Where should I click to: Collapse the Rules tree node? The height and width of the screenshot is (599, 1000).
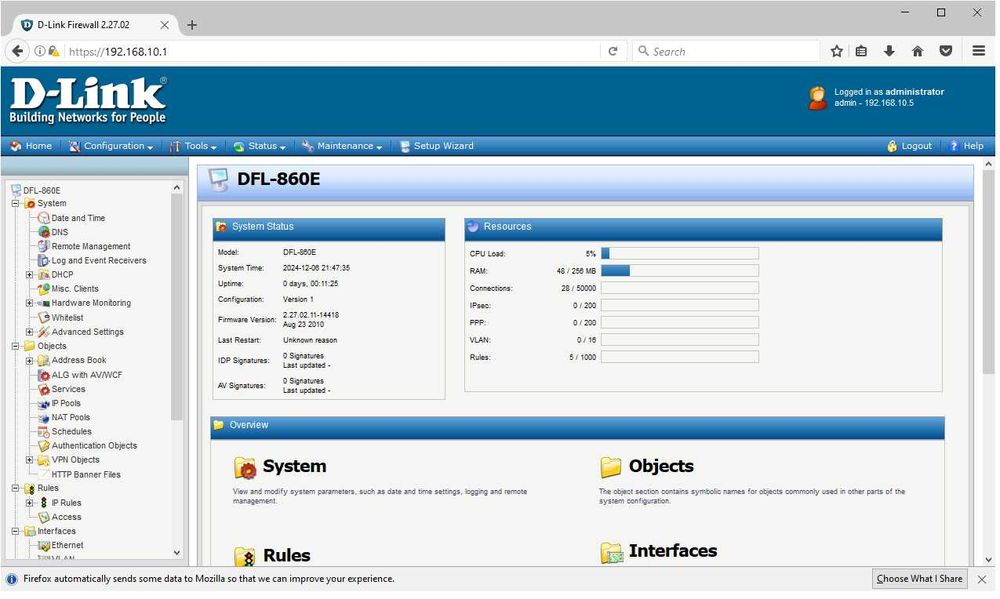pyautogui.click(x=15, y=489)
